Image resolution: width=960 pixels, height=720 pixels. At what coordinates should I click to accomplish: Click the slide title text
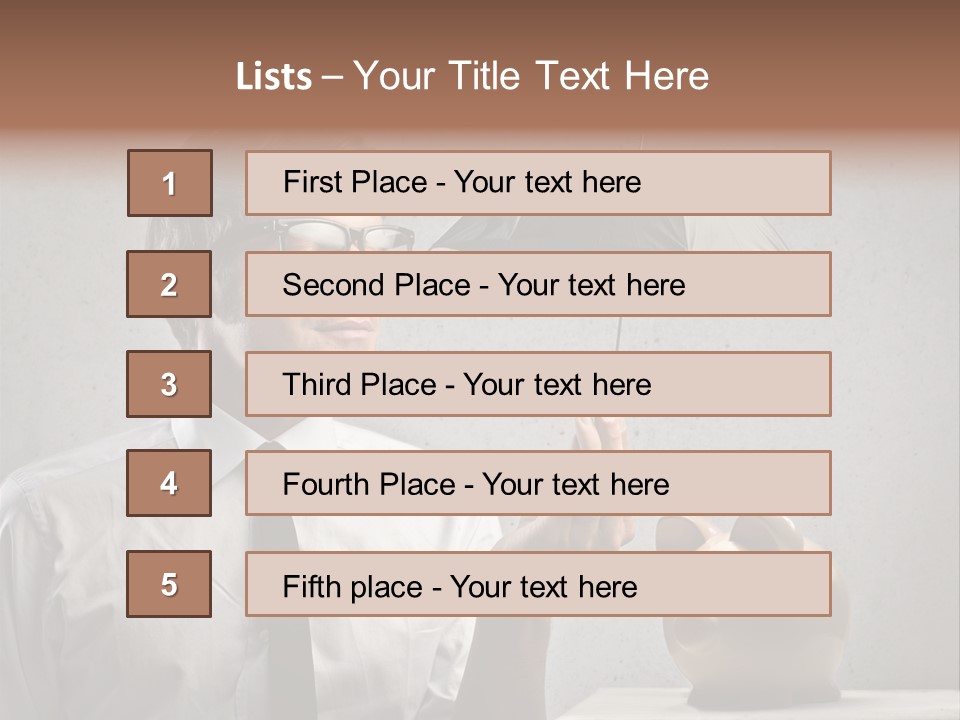pos(472,76)
